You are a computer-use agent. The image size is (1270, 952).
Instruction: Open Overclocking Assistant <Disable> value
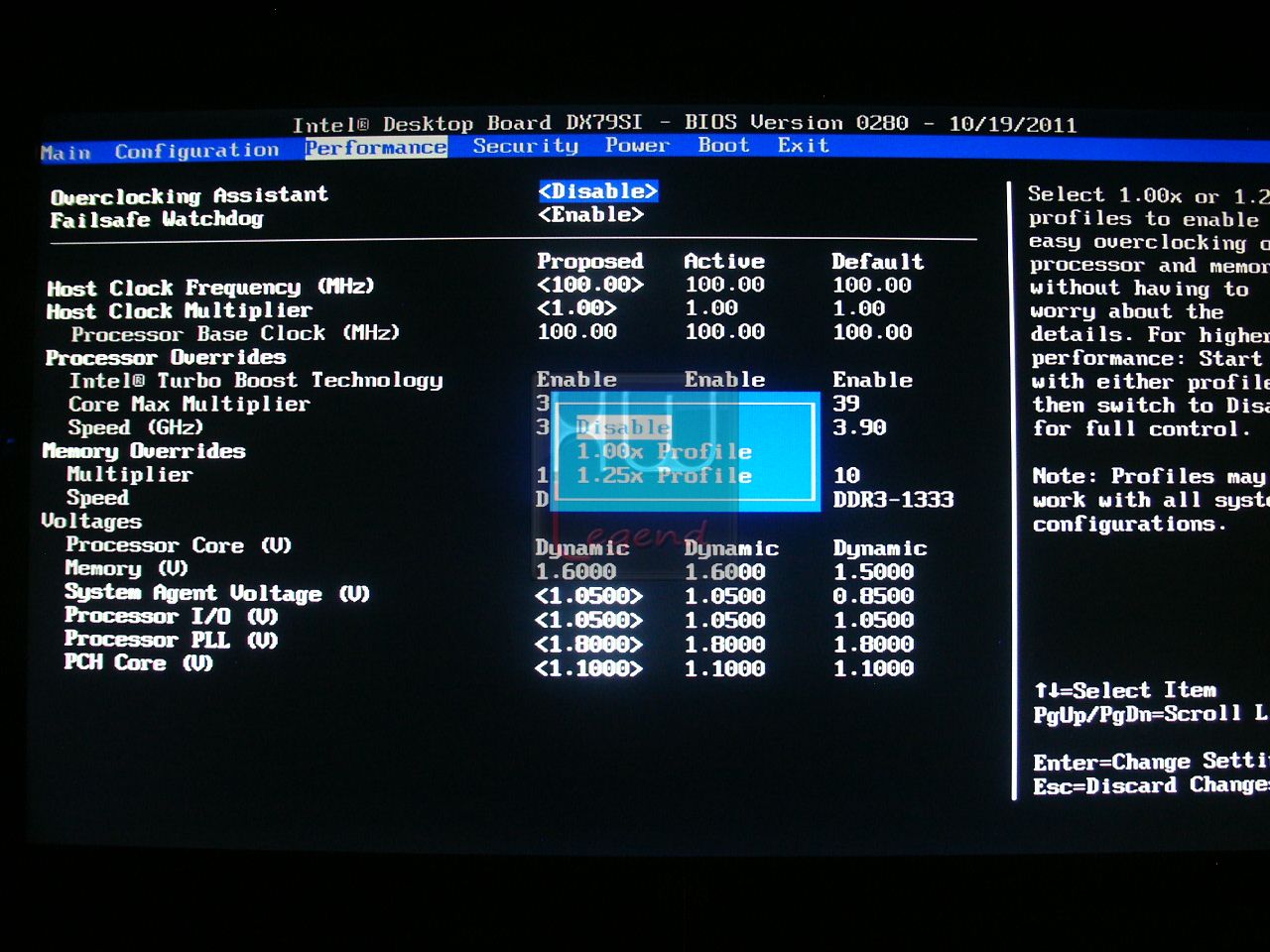coord(598,190)
